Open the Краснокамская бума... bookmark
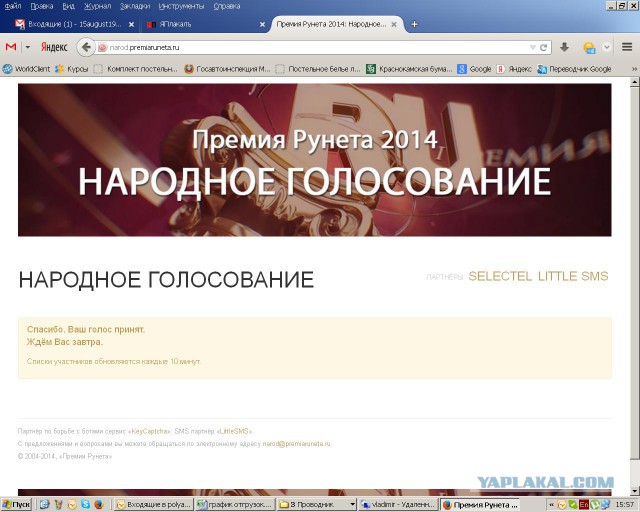 [x=409, y=69]
